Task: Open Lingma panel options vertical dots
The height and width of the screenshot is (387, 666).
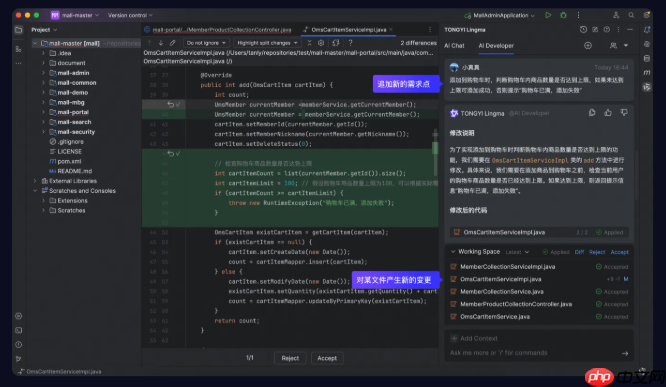Action: tap(618, 30)
